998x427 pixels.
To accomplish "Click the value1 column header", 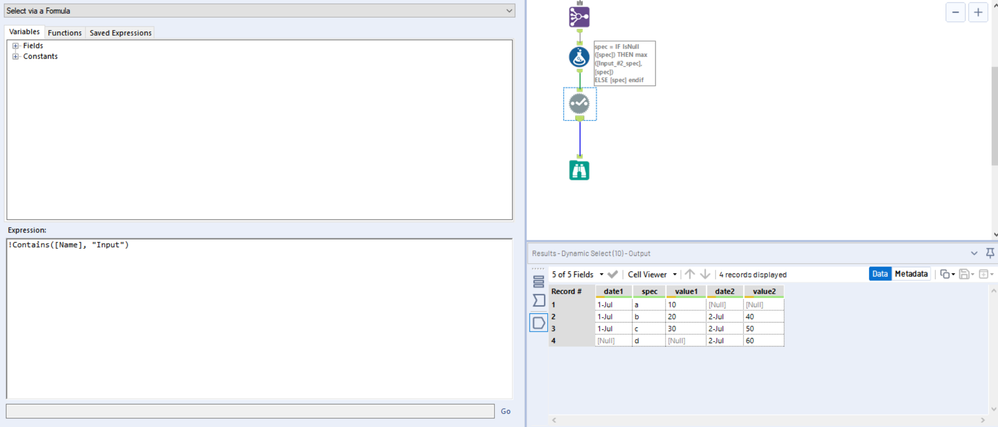I will 687,291.
